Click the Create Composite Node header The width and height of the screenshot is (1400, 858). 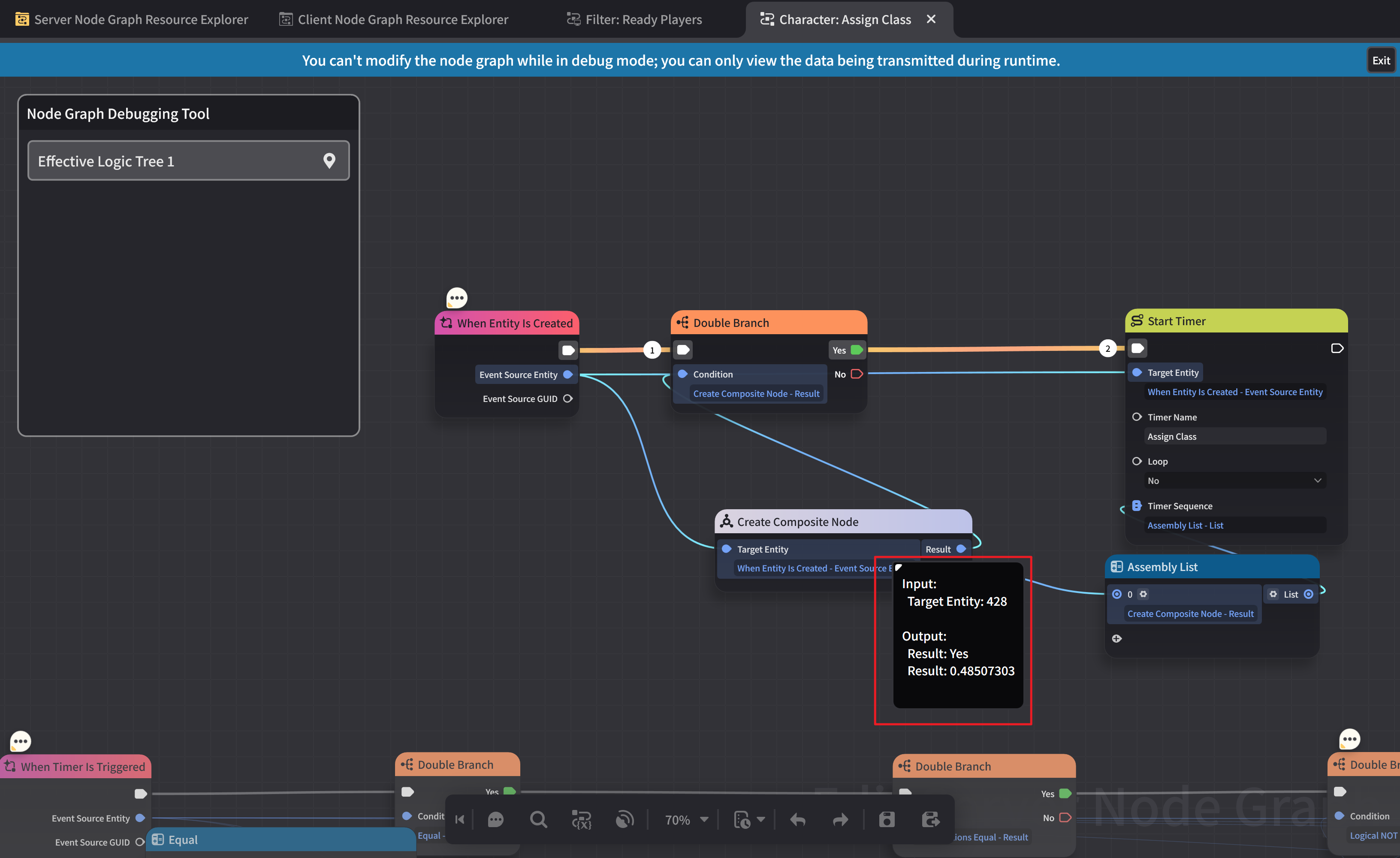click(x=843, y=522)
